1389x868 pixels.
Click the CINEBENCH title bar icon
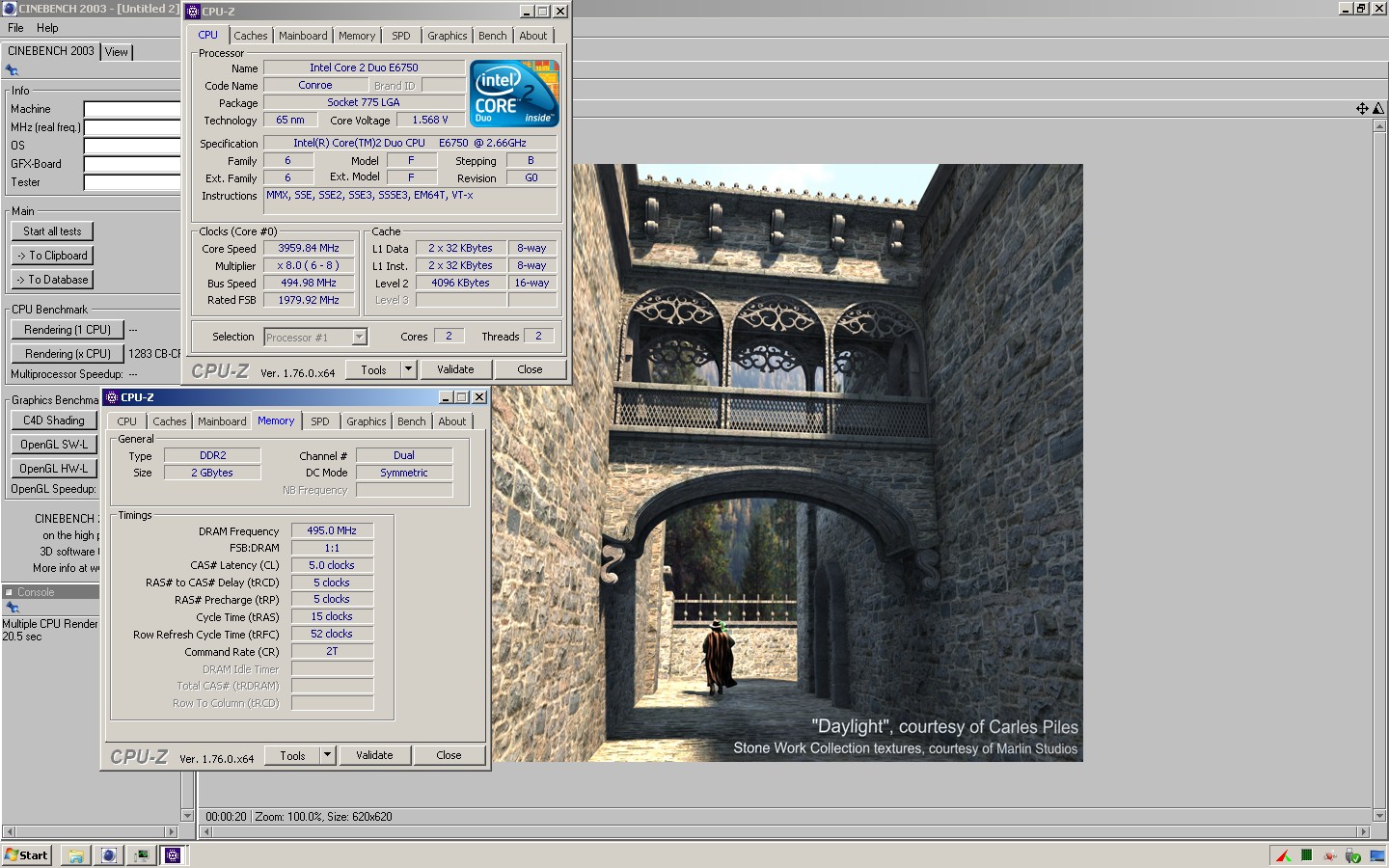click(x=10, y=9)
